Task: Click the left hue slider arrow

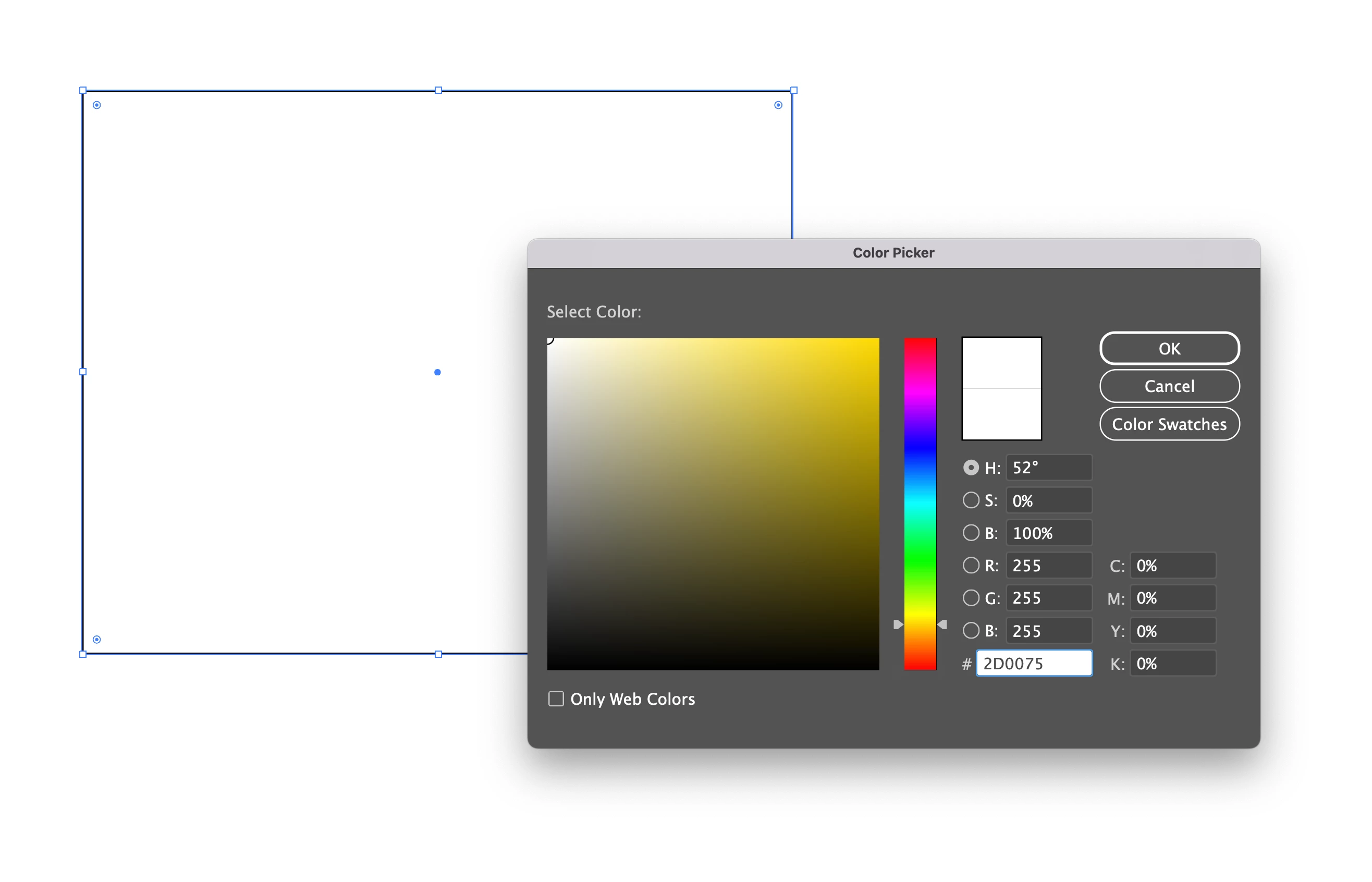Action: tap(898, 624)
